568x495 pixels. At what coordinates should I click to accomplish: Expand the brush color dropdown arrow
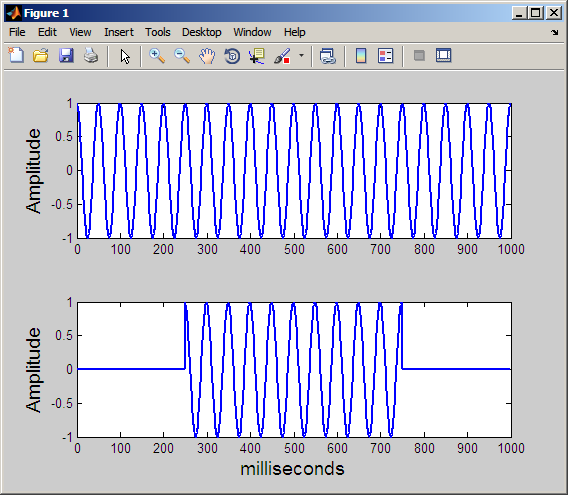[301, 56]
